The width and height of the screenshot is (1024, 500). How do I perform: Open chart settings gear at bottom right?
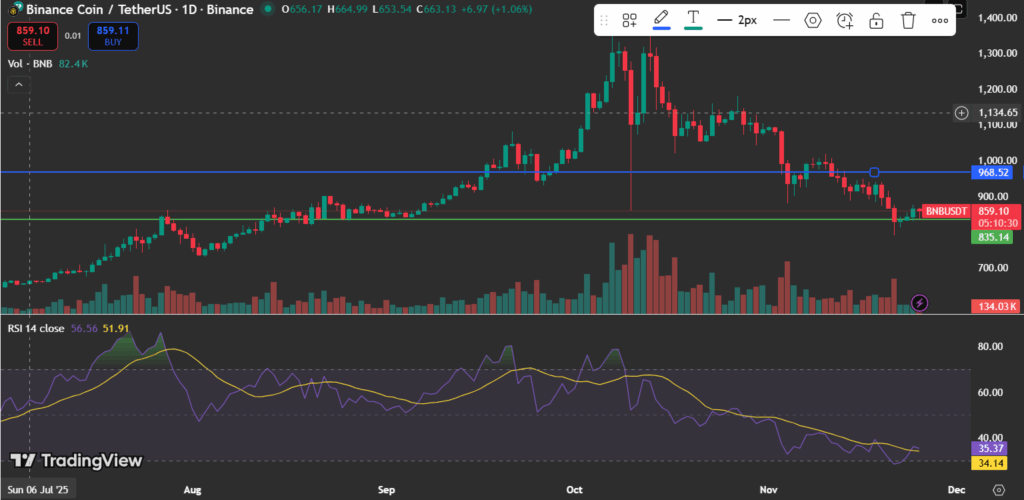click(x=999, y=490)
